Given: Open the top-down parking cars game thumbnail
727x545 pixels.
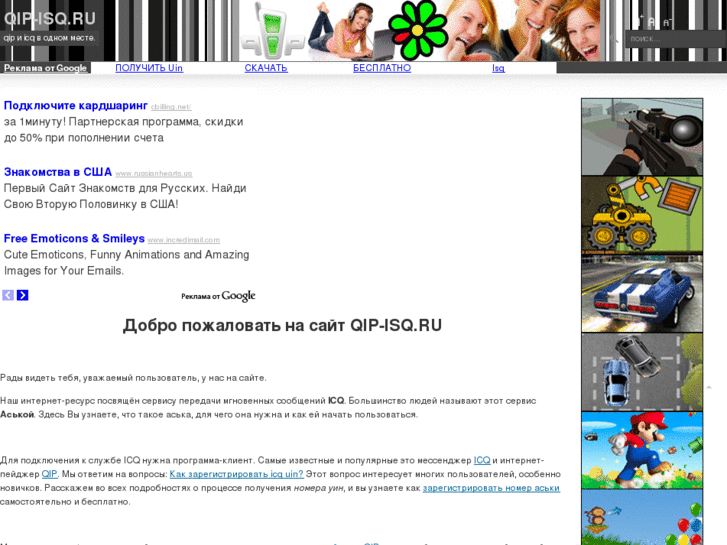Looking at the screenshot, I should [x=642, y=372].
